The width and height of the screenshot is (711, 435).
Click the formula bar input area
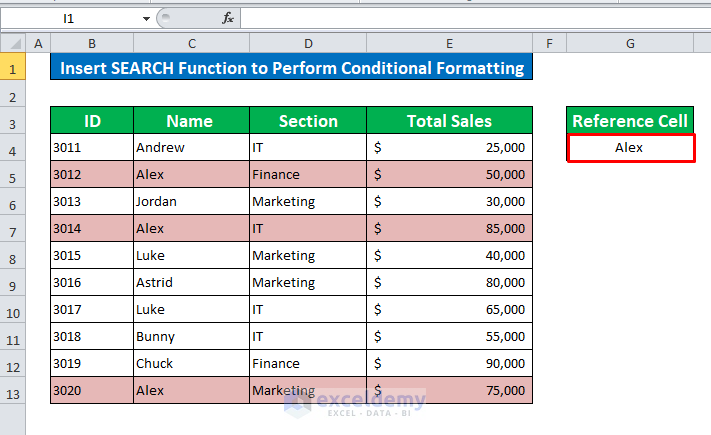470,18
